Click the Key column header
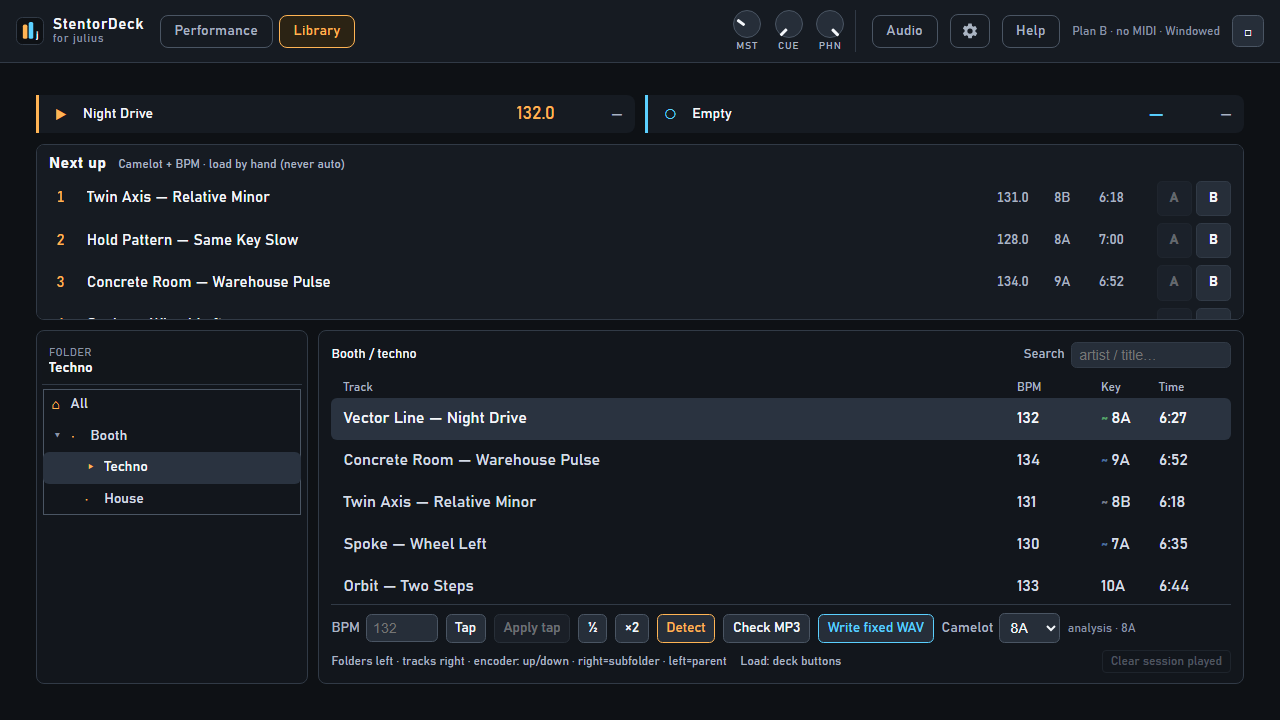 (x=1111, y=387)
